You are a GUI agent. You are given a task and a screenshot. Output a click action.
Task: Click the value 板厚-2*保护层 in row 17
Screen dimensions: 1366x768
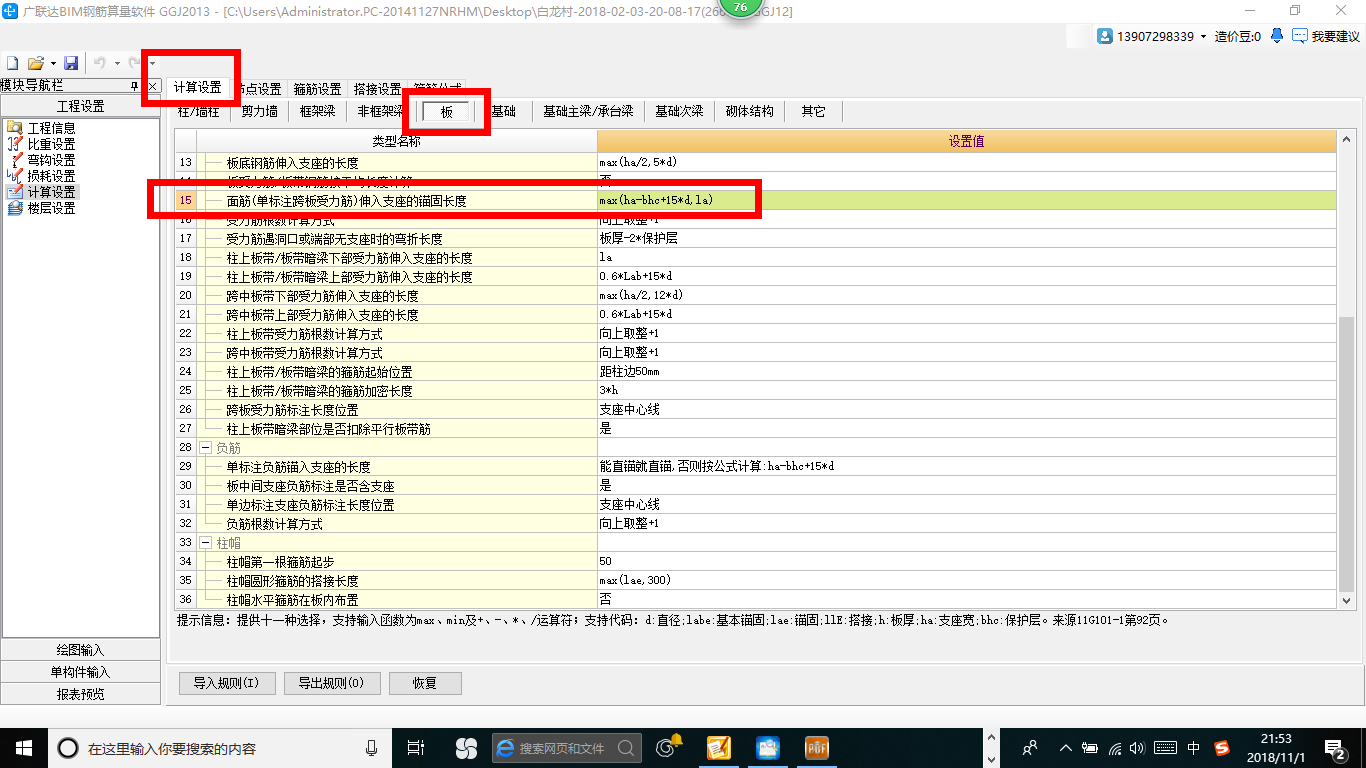(967, 238)
